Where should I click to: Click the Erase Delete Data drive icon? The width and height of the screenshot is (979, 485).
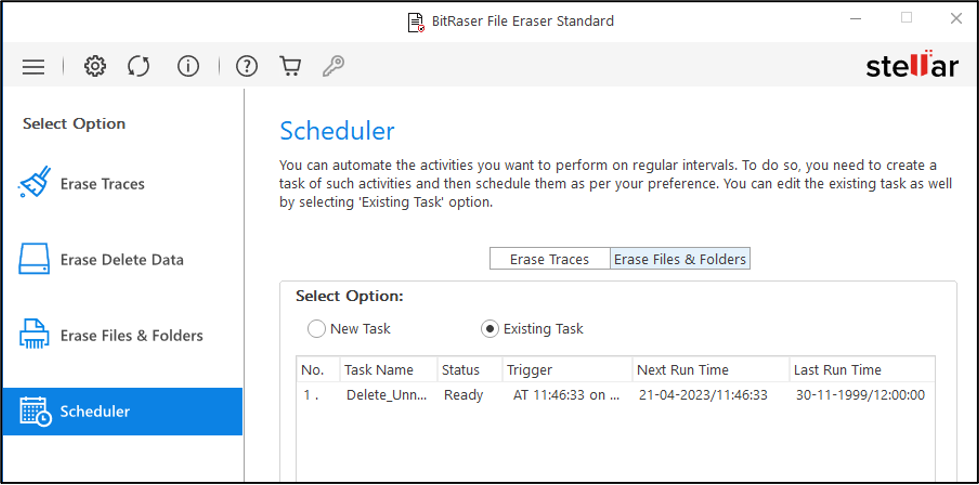35,260
